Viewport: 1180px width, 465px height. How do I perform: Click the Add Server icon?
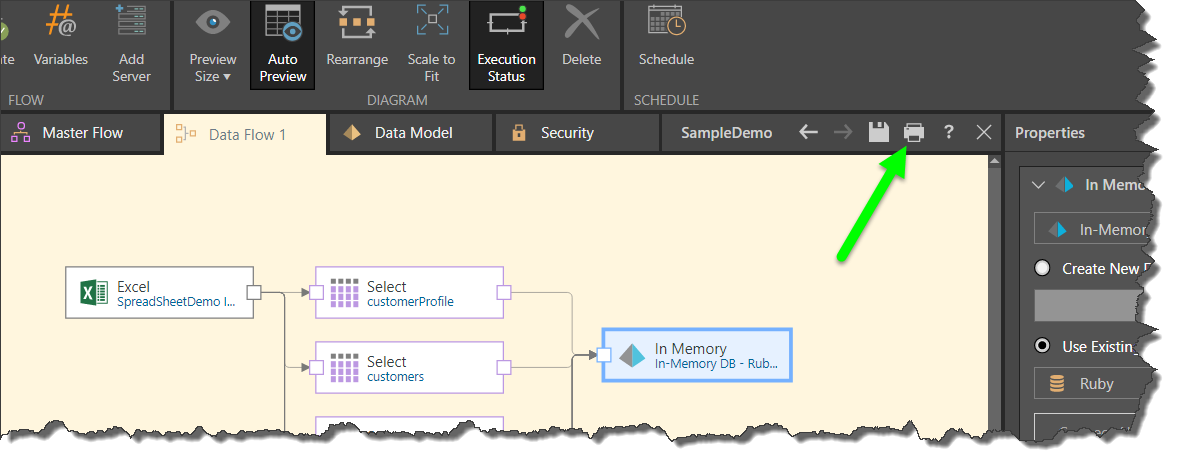131,24
